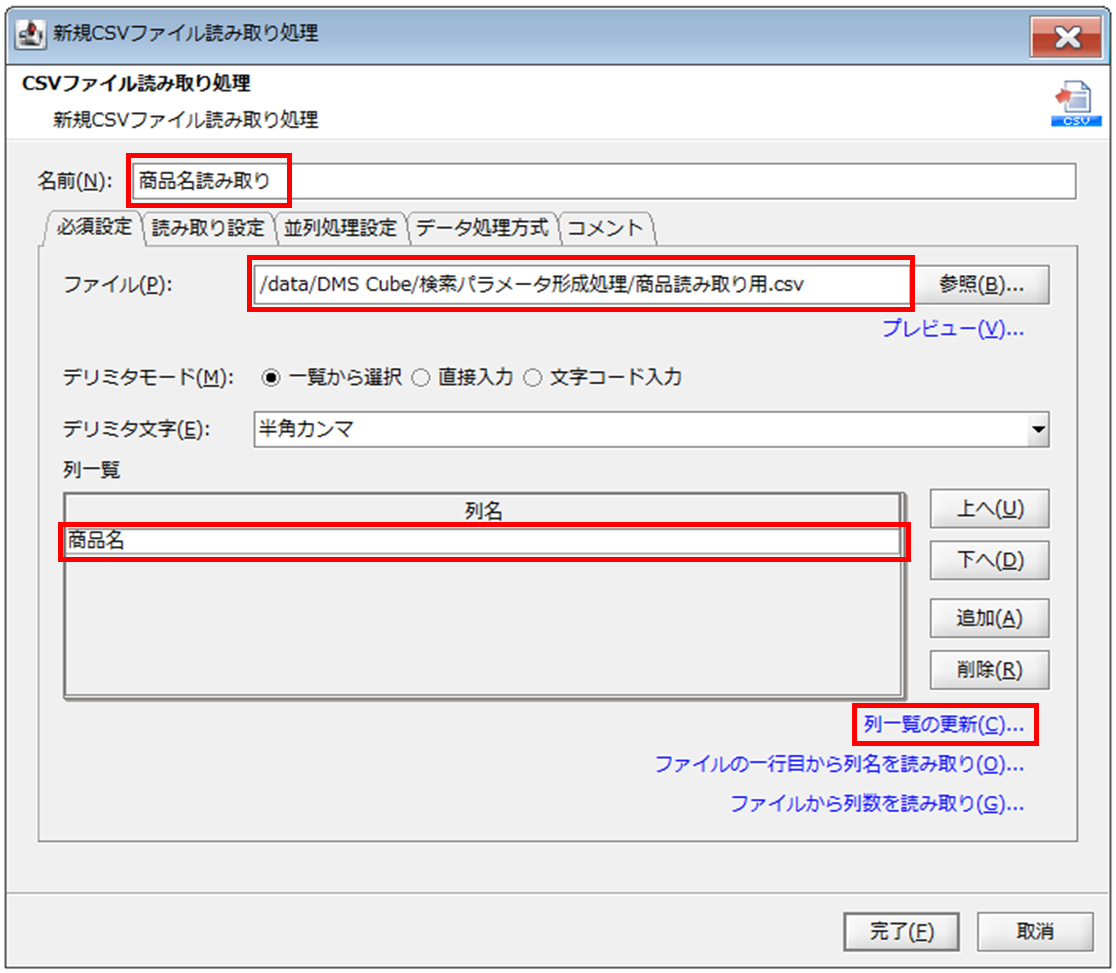The height and width of the screenshot is (973, 1116).
Task: Show the コメント tab
Action: click(x=605, y=228)
